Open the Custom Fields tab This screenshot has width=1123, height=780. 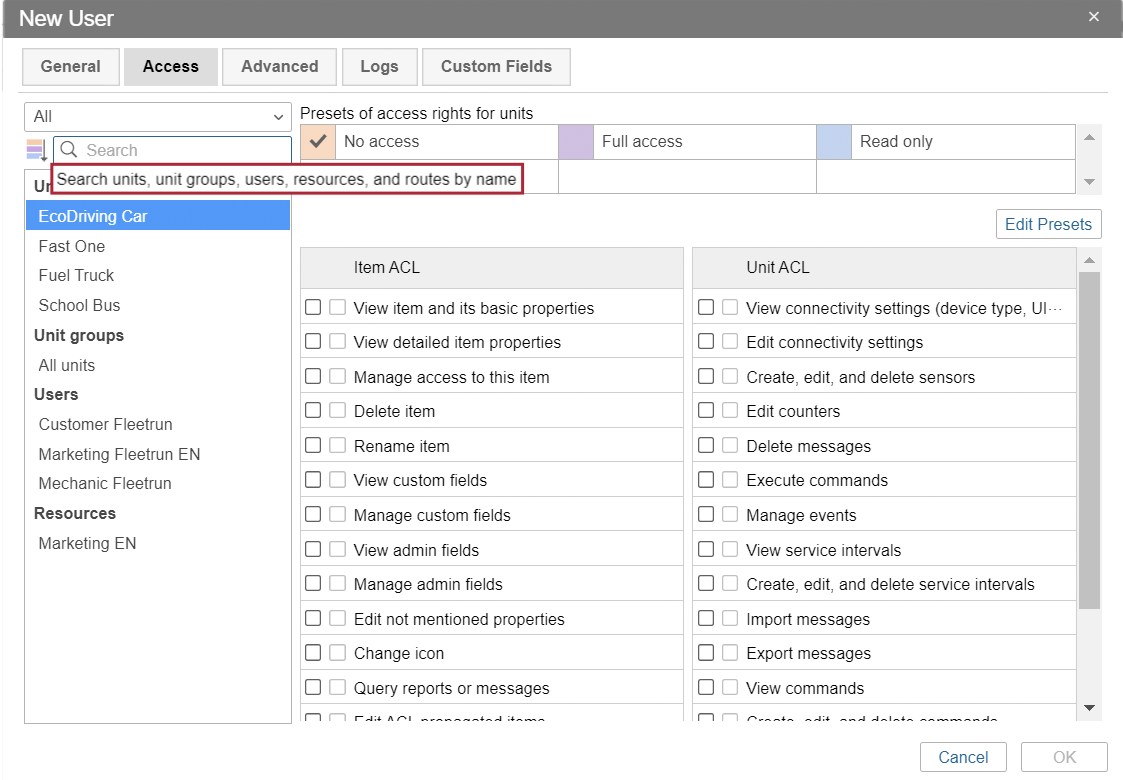[496, 67]
